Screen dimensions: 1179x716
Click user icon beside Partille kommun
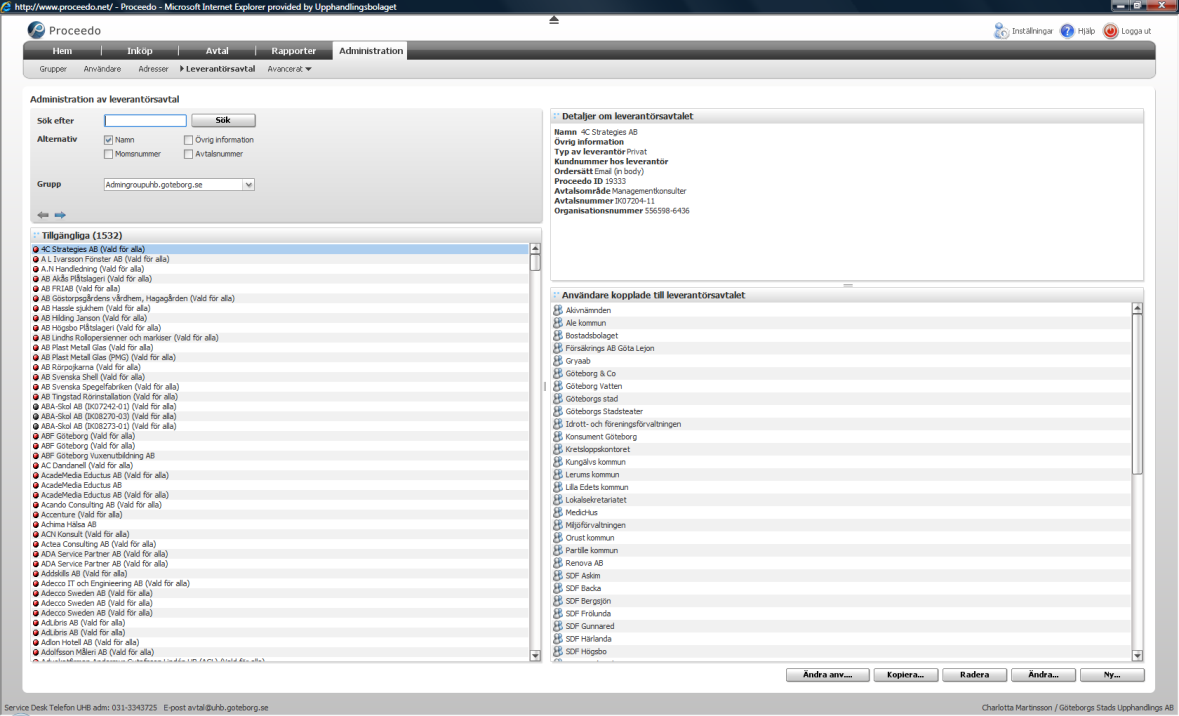[558, 551]
